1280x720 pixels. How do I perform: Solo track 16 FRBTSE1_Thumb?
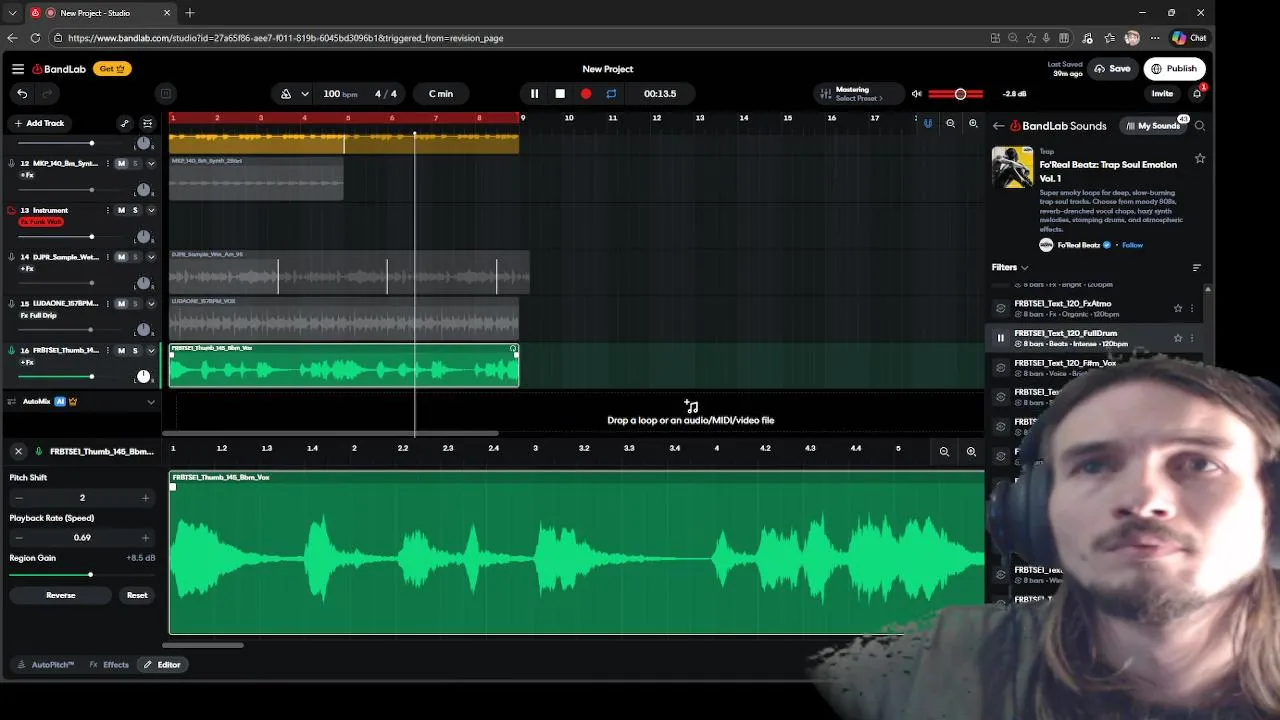(x=135, y=351)
